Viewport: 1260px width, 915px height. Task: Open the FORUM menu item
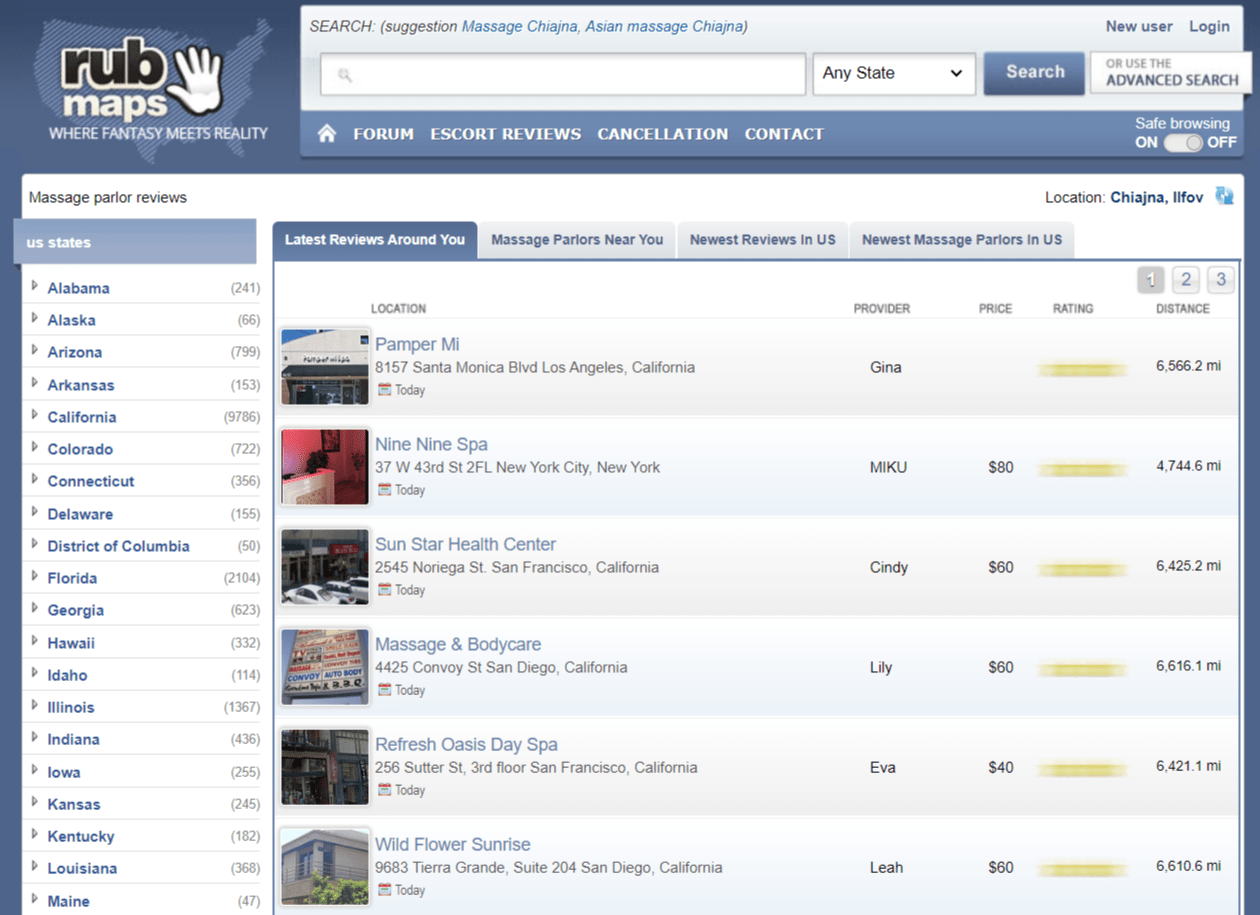383,134
